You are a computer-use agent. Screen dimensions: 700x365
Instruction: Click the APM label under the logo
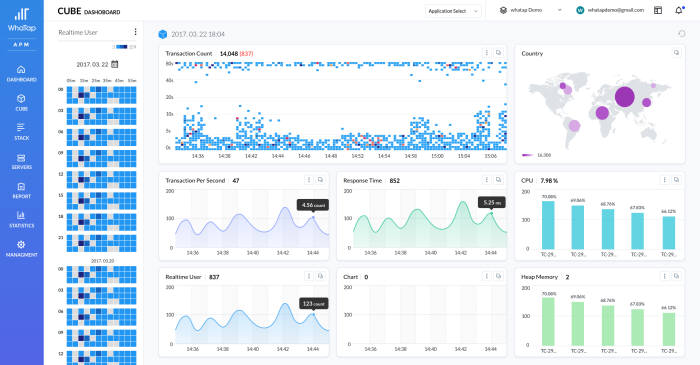(21, 45)
